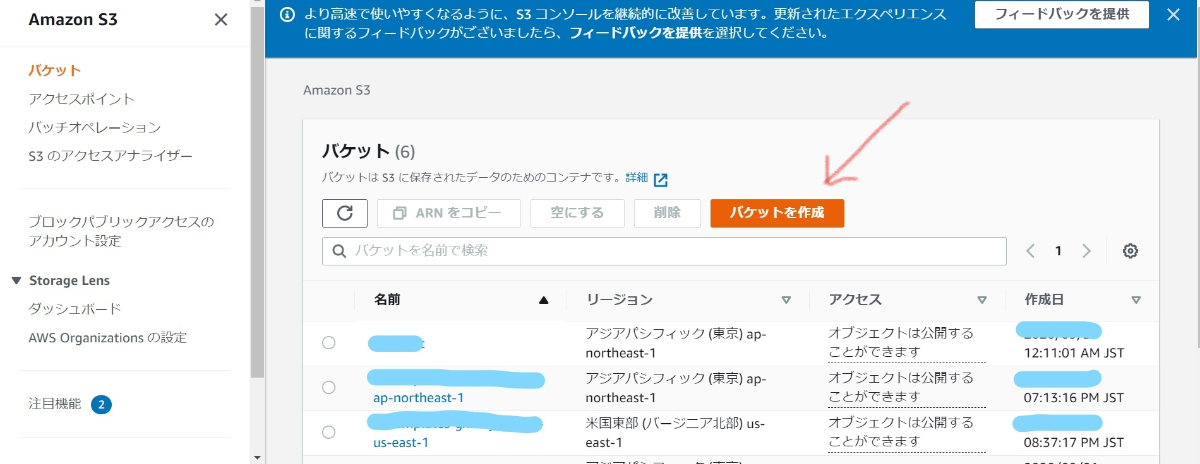Screen dimensions: 1200x464
Task: Click the バケットを名前で検索 search field
Action: (664, 251)
